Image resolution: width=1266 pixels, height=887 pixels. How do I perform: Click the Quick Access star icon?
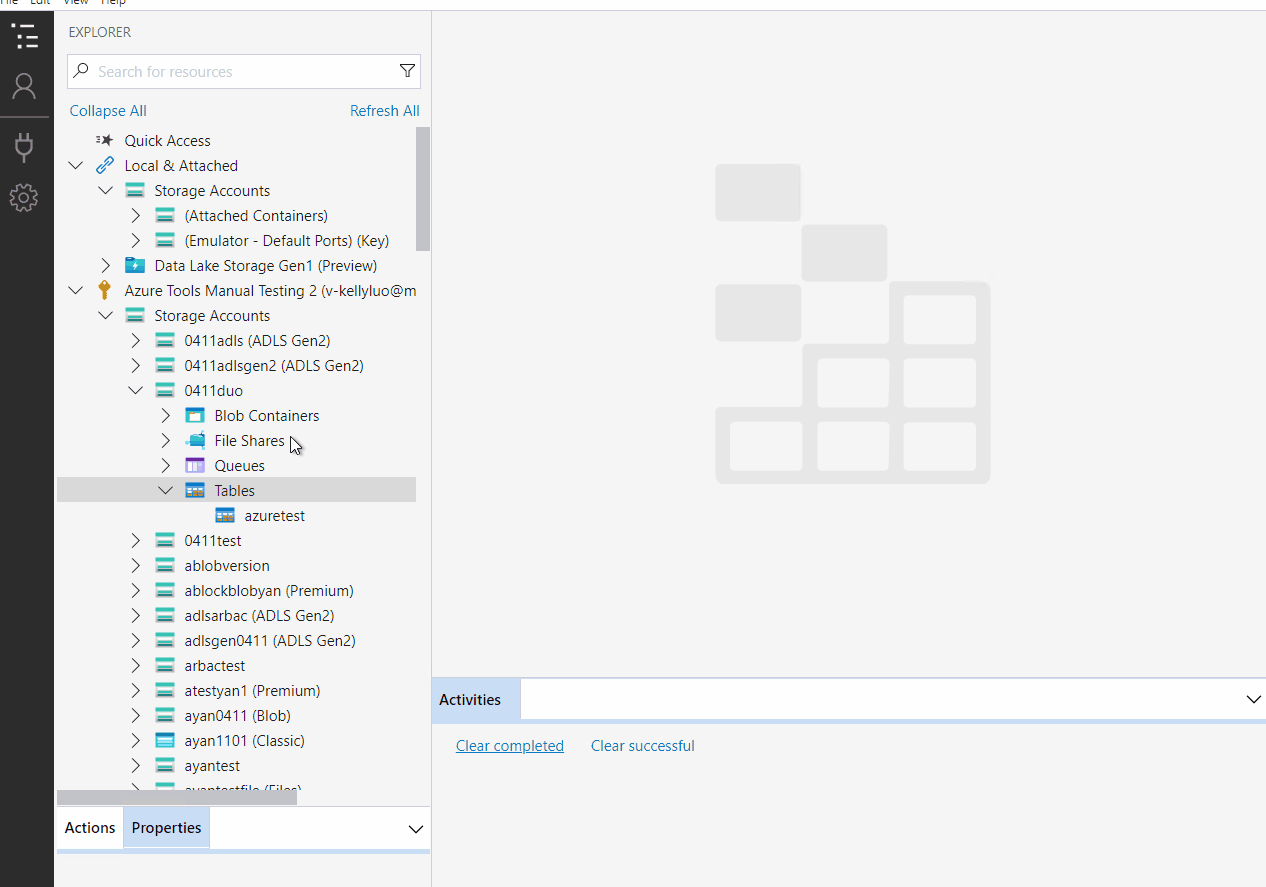[104, 141]
